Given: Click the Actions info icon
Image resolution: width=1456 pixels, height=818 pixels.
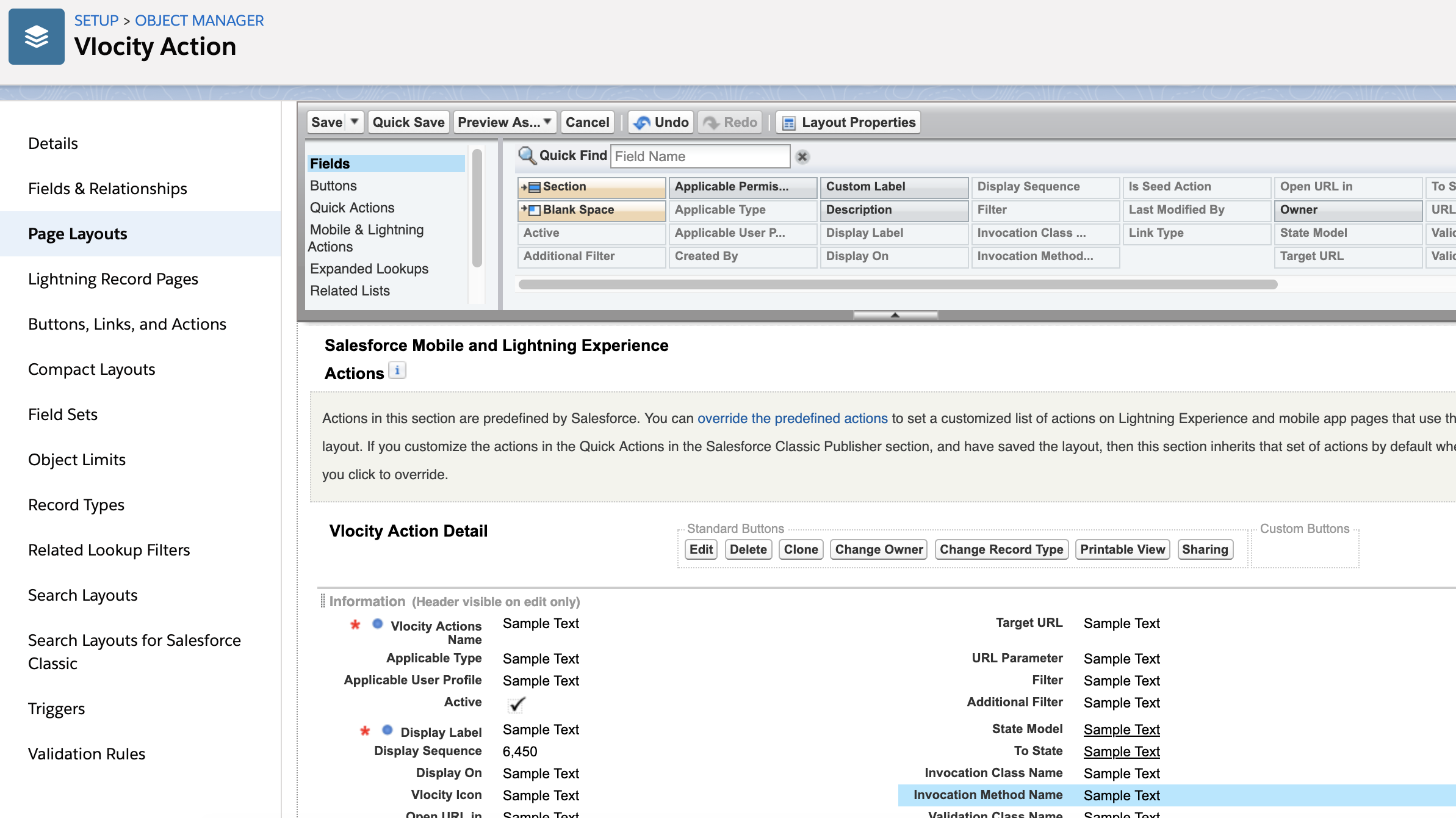Looking at the screenshot, I should coord(397,371).
